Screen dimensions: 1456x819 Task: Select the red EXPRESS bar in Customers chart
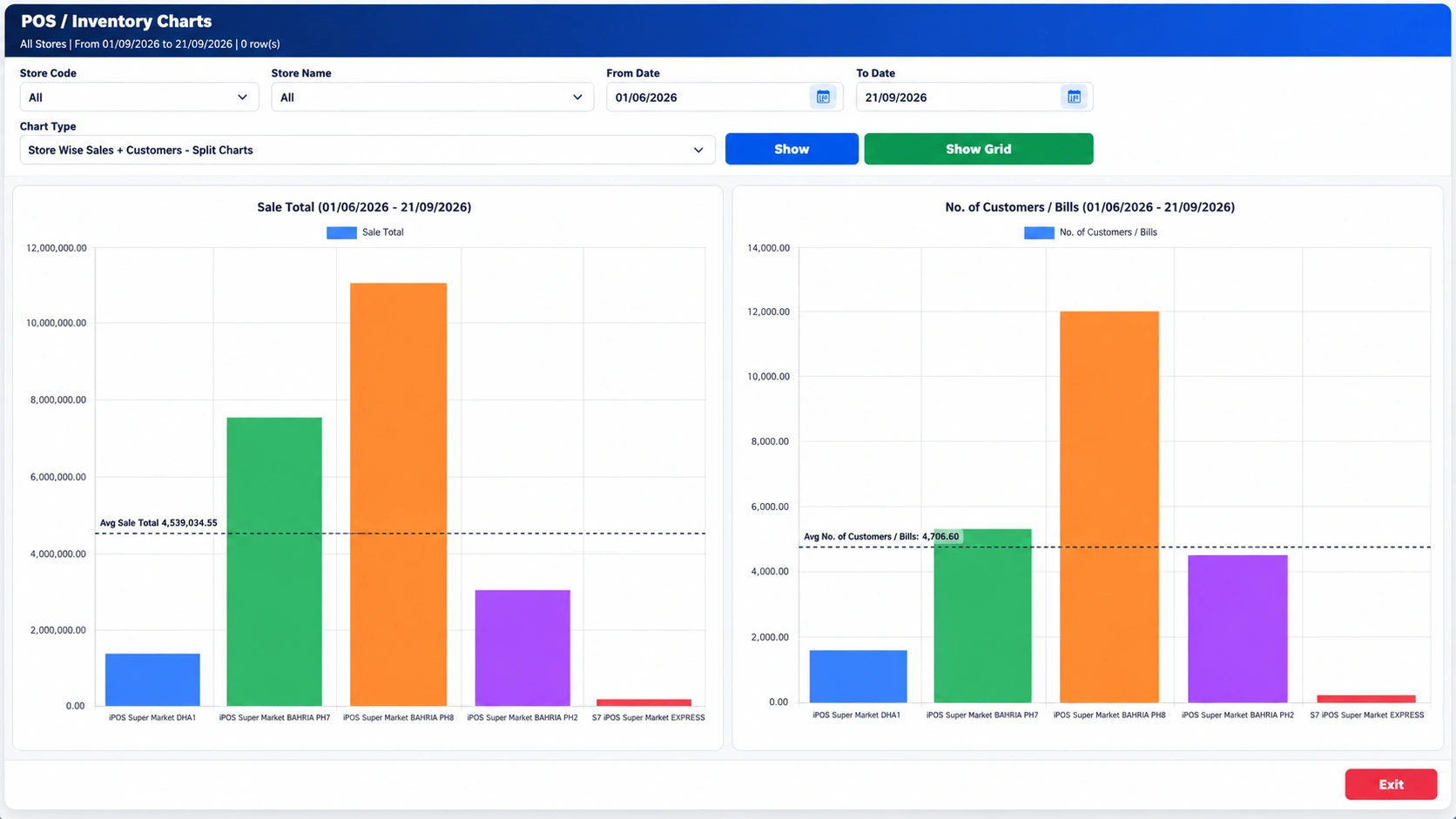coord(1366,699)
